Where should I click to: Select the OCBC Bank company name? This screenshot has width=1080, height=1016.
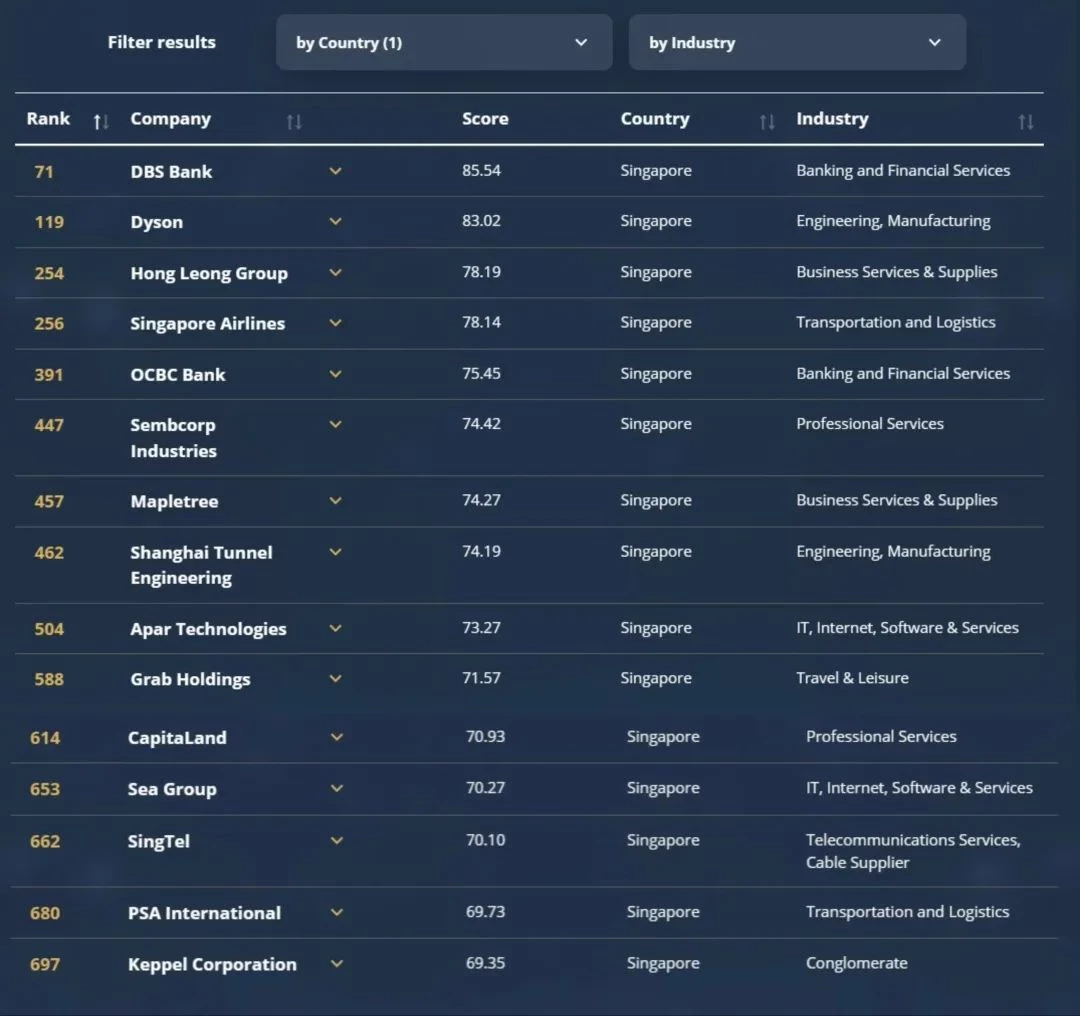[178, 375]
